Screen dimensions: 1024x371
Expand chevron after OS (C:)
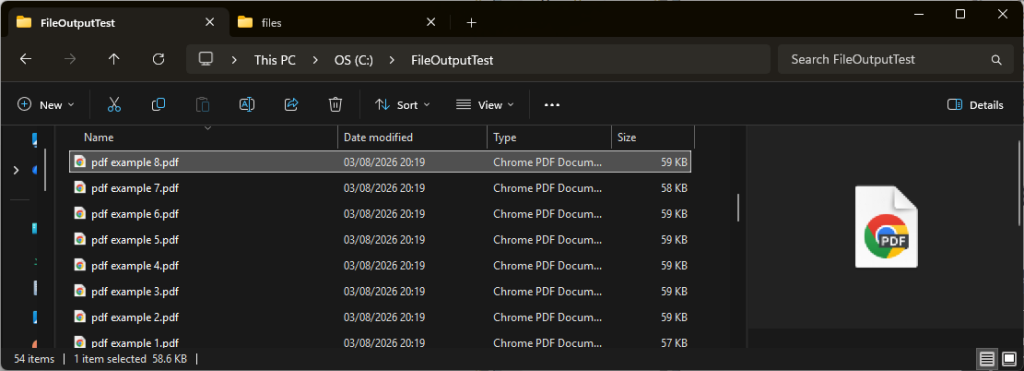pyautogui.click(x=392, y=60)
